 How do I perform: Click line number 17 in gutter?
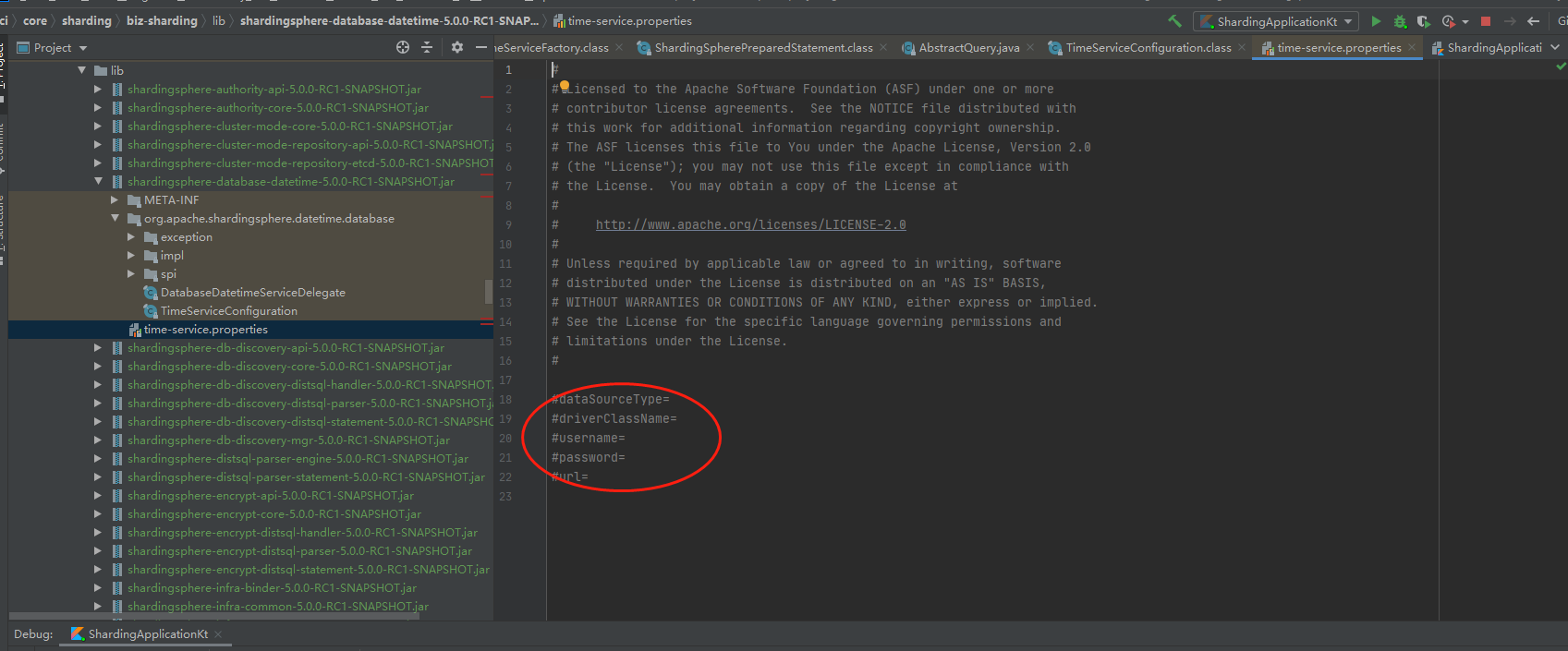505,380
